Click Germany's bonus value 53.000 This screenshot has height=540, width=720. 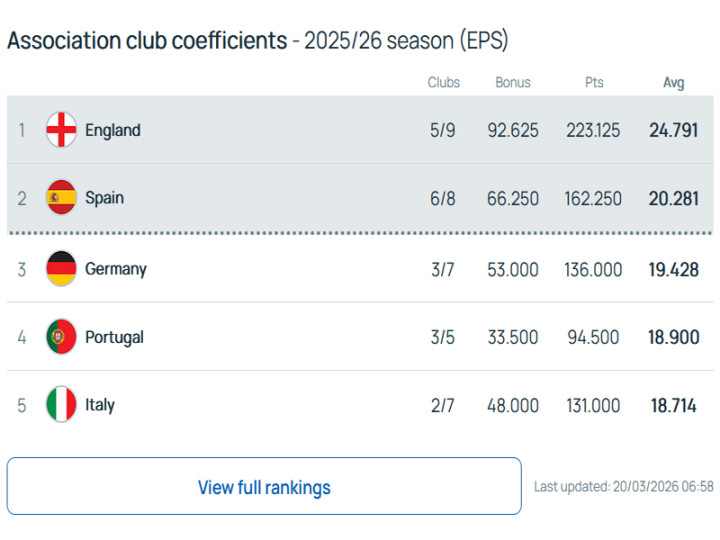(x=513, y=269)
